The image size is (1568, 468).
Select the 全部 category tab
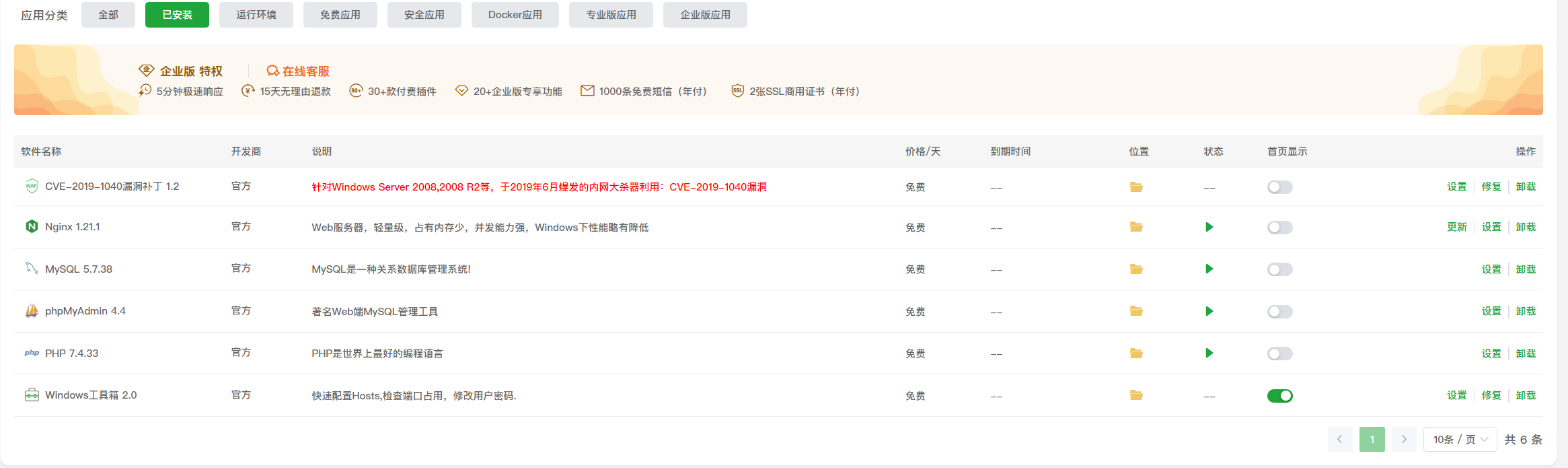click(108, 15)
